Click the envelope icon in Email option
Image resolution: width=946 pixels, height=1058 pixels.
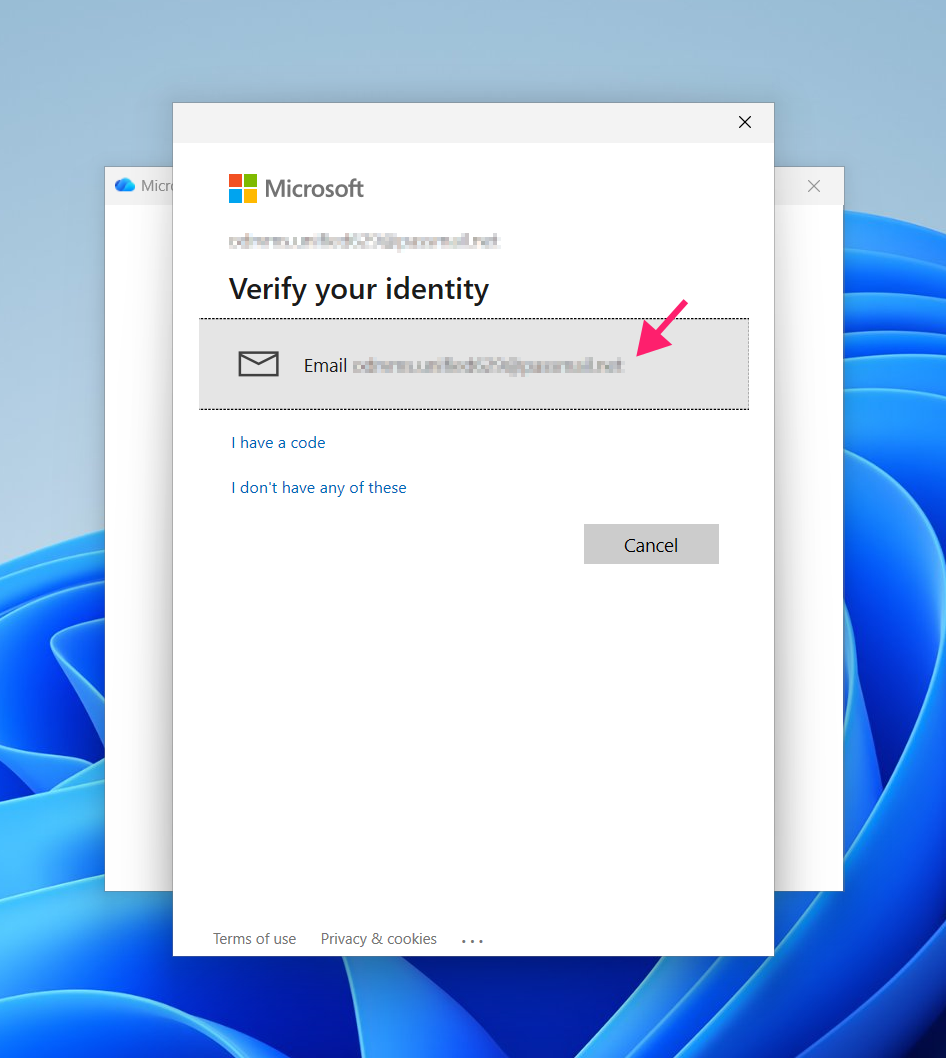258,364
